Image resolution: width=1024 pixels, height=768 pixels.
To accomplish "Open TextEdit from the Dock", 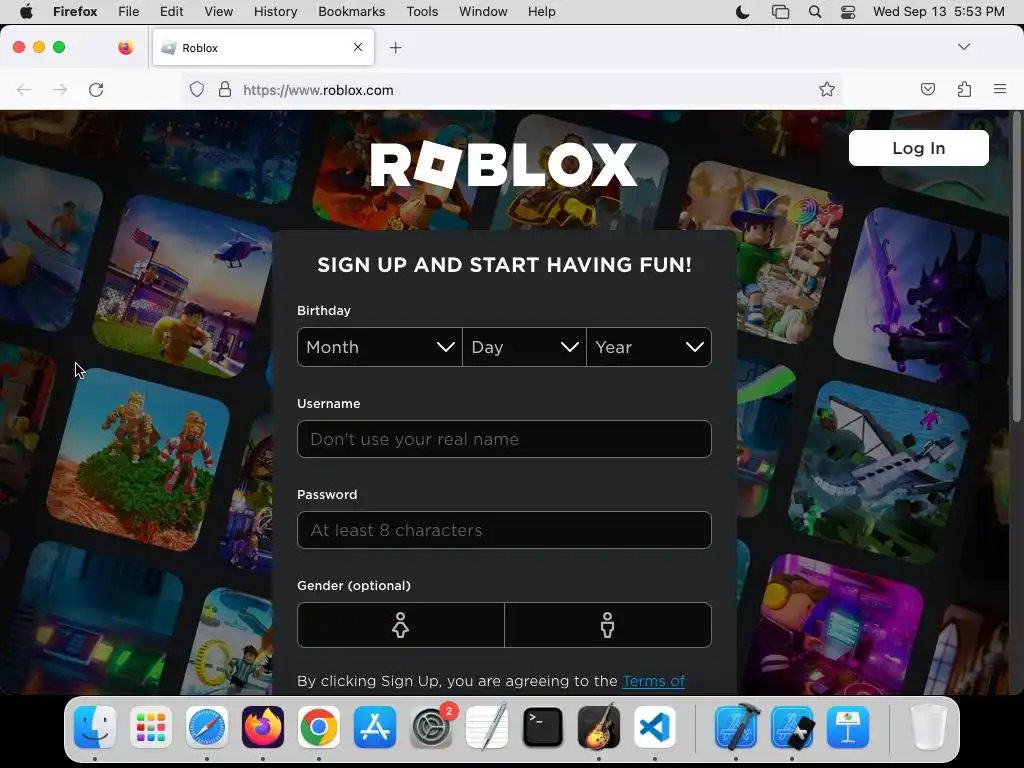I will pos(487,727).
